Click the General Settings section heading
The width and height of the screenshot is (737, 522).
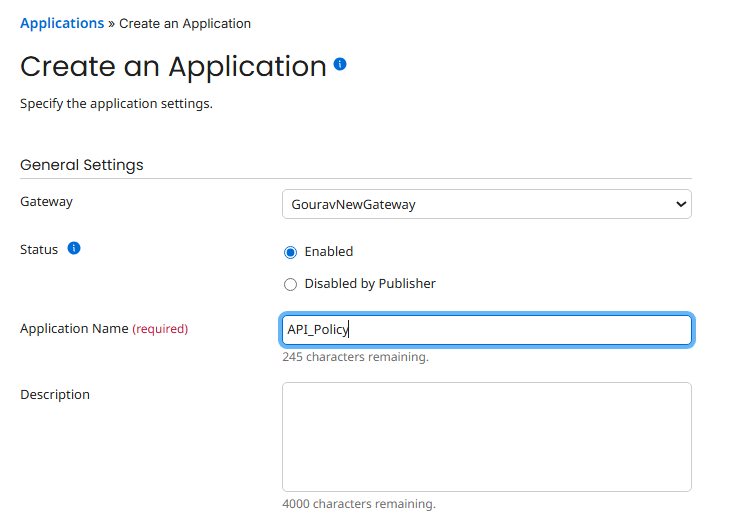coord(82,165)
